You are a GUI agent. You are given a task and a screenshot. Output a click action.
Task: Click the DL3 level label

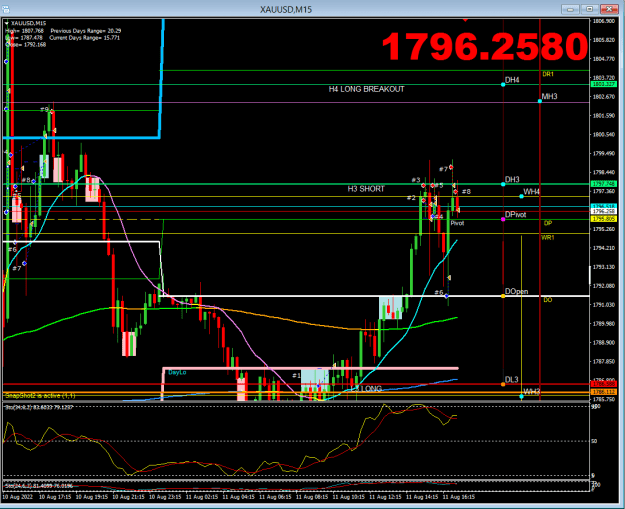tap(511, 379)
